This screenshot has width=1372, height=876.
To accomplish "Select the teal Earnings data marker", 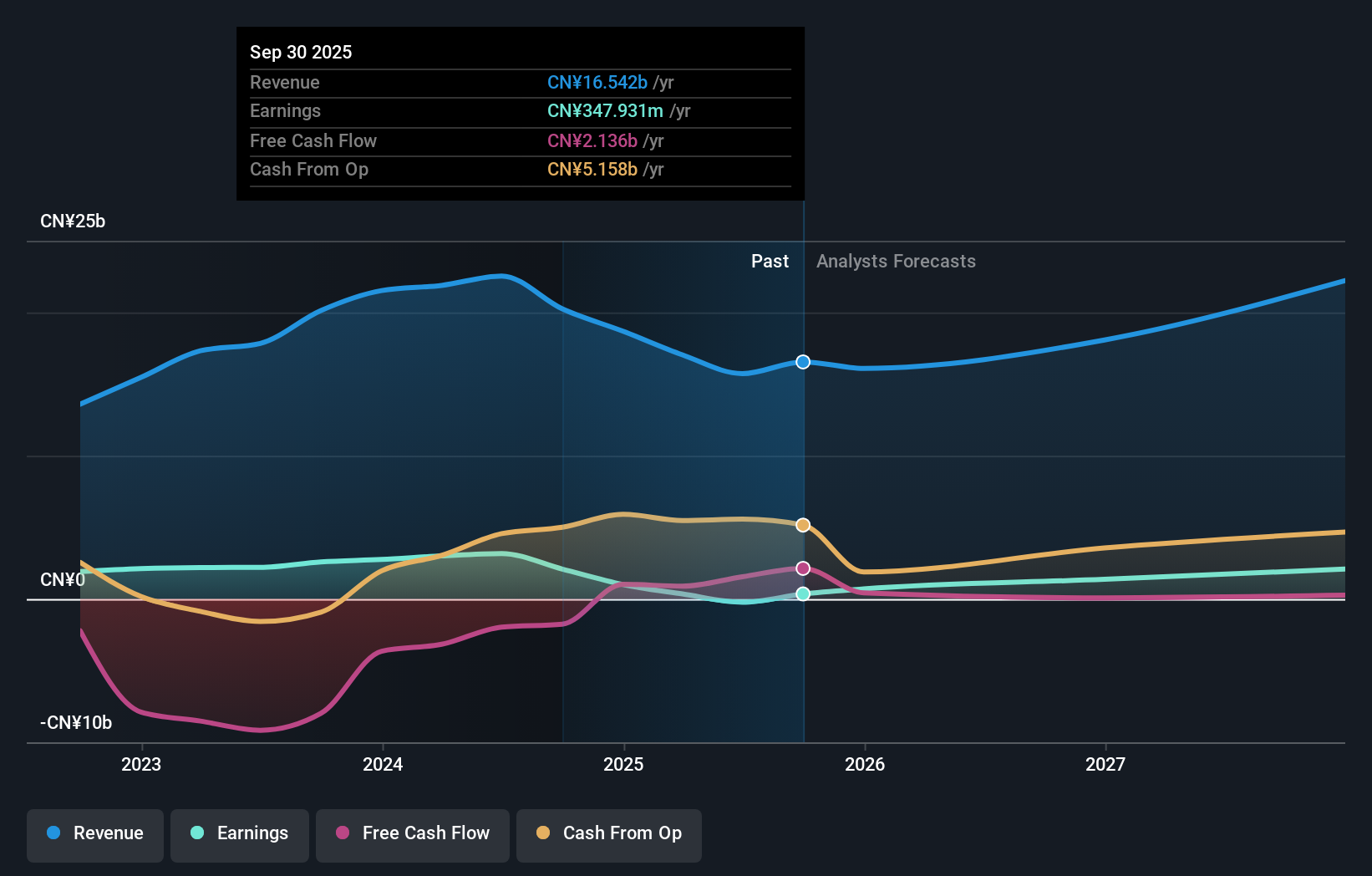I will click(803, 594).
